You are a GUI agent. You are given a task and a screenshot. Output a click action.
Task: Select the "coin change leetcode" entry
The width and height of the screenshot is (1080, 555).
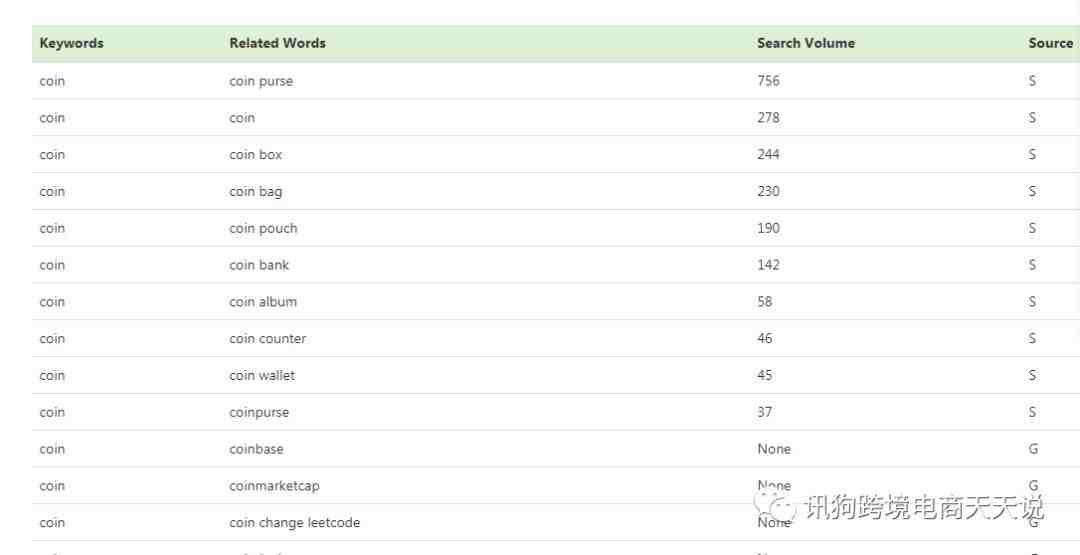point(294,523)
